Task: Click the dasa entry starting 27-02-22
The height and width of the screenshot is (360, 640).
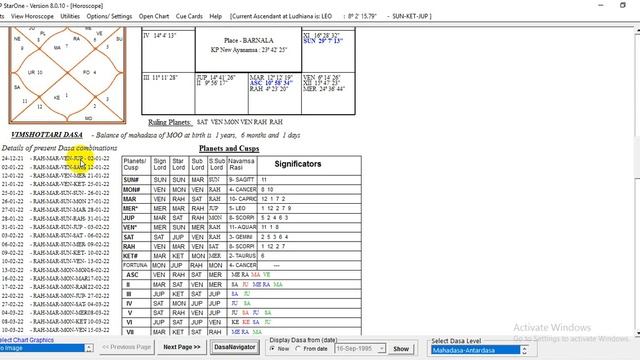Action: tap(56, 304)
